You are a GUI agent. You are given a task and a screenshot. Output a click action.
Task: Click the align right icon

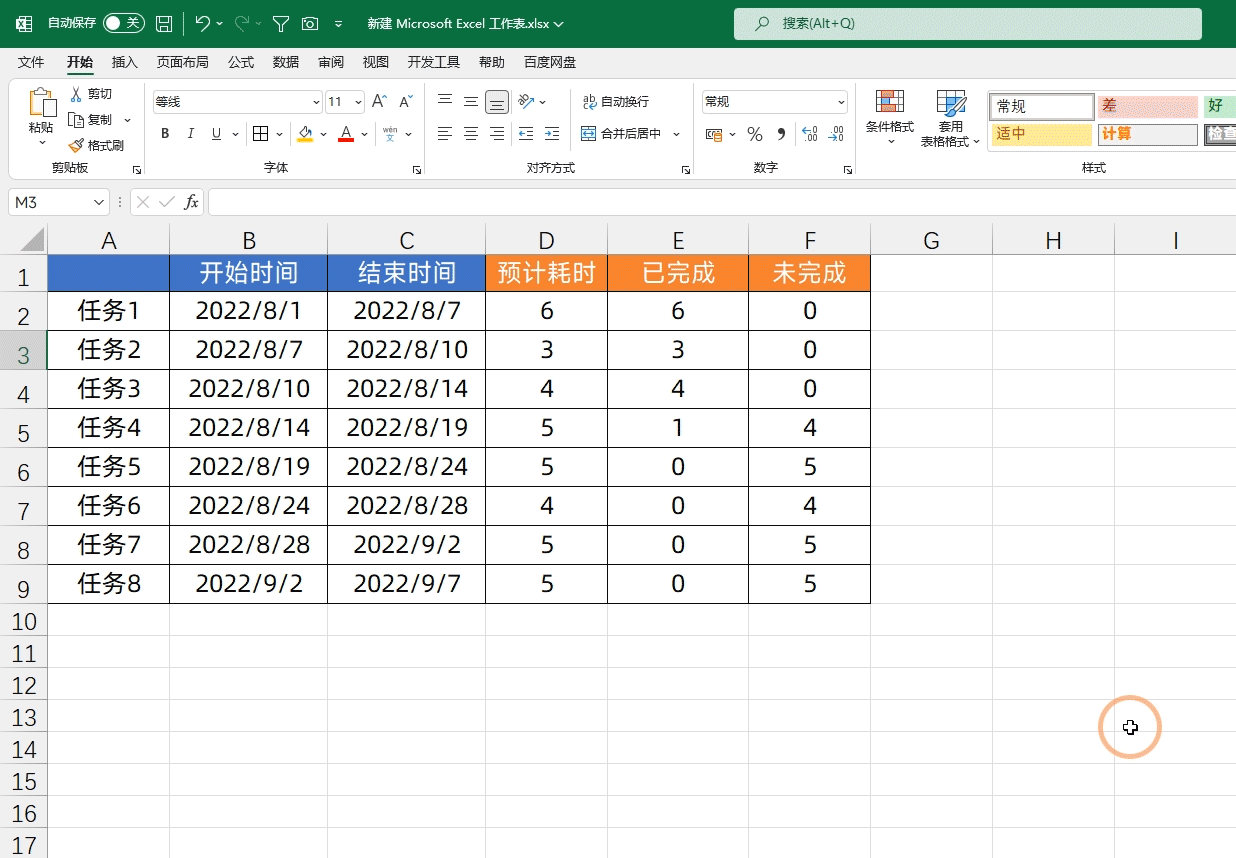497,134
